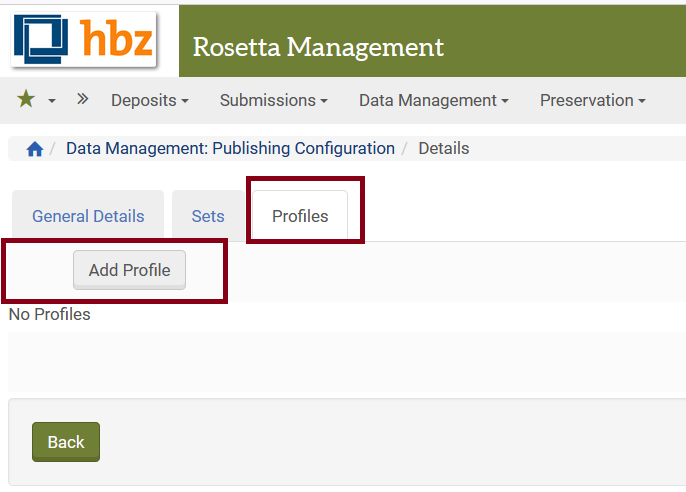Image resolution: width=686 pixels, height=492 pixels.
Task: Open the Preservation menu
Action: click(x=592, y=100)
